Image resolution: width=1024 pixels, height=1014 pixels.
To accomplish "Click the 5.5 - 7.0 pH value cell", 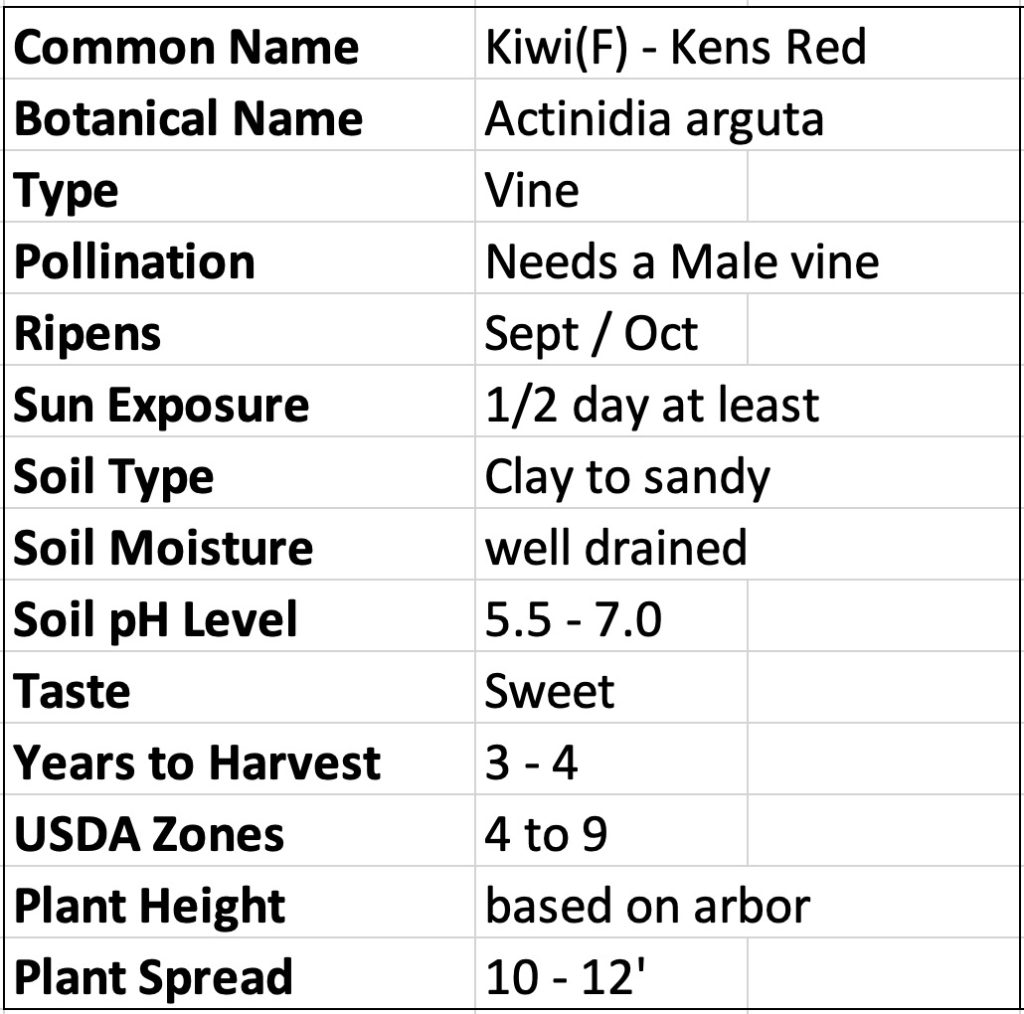I will pyautogui.click(x=573, y=620).
